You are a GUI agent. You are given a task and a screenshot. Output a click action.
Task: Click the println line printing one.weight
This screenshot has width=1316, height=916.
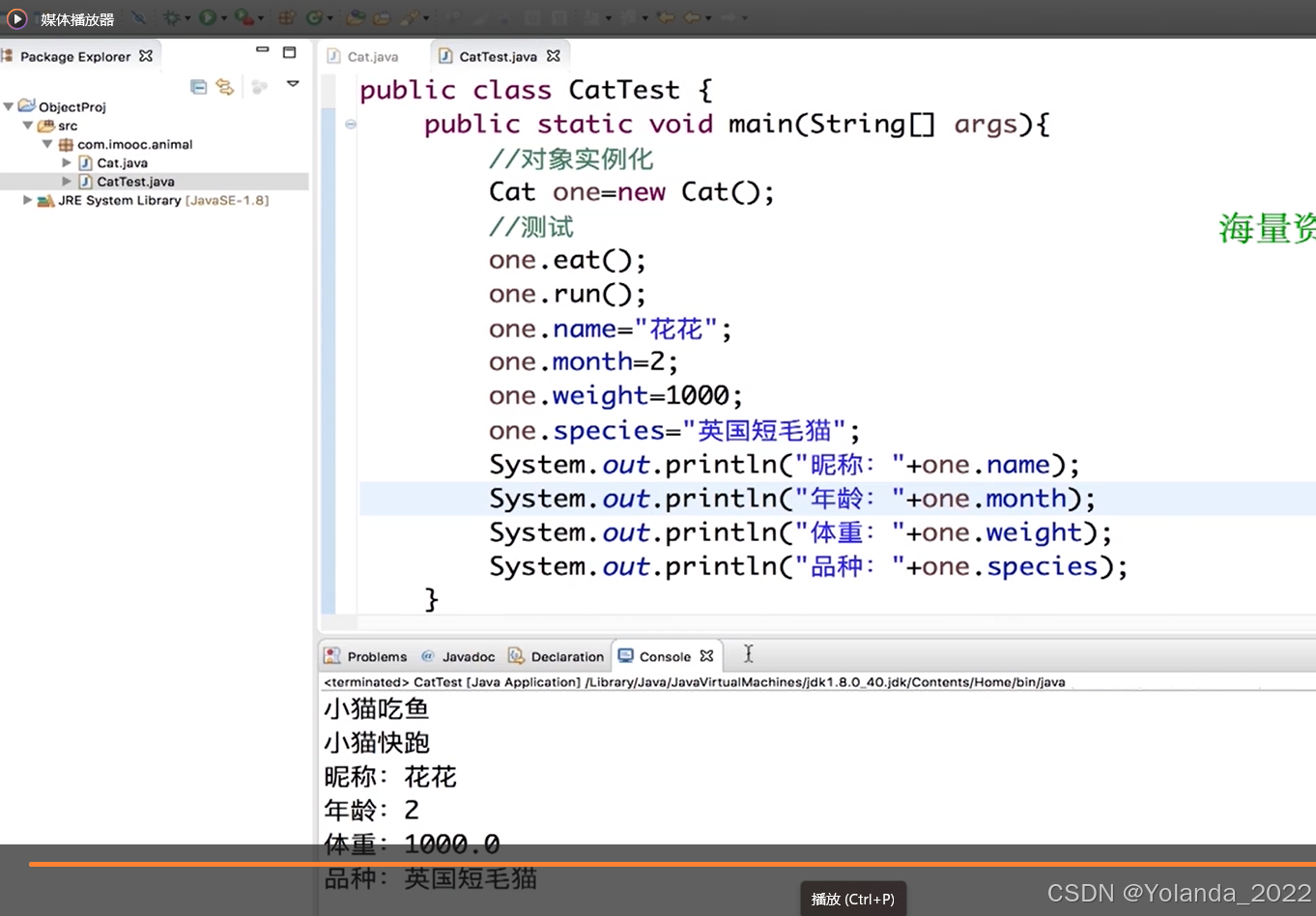click(x=801, y=531)
